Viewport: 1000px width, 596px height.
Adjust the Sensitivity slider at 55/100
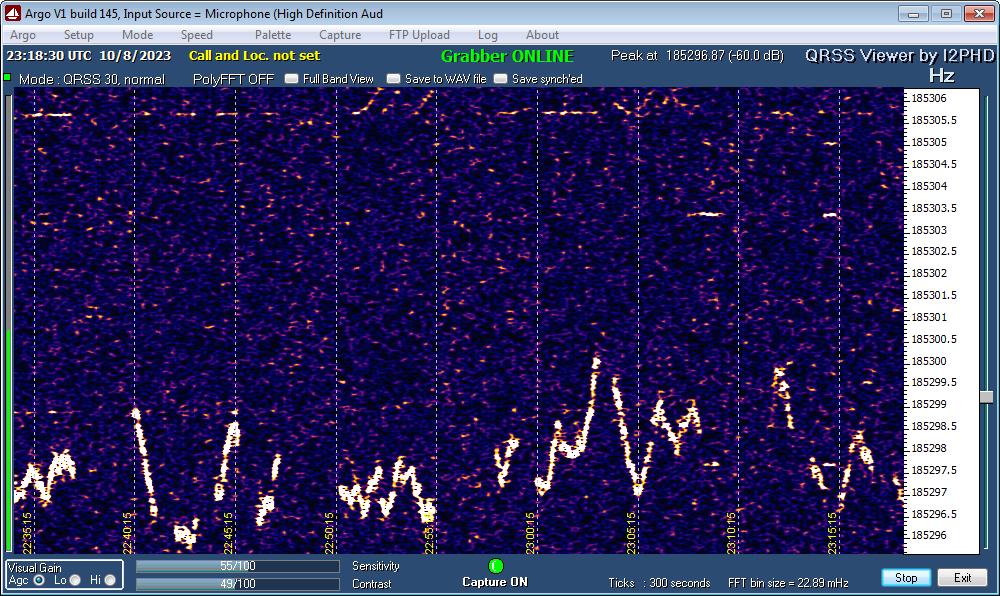click(237, 566)
